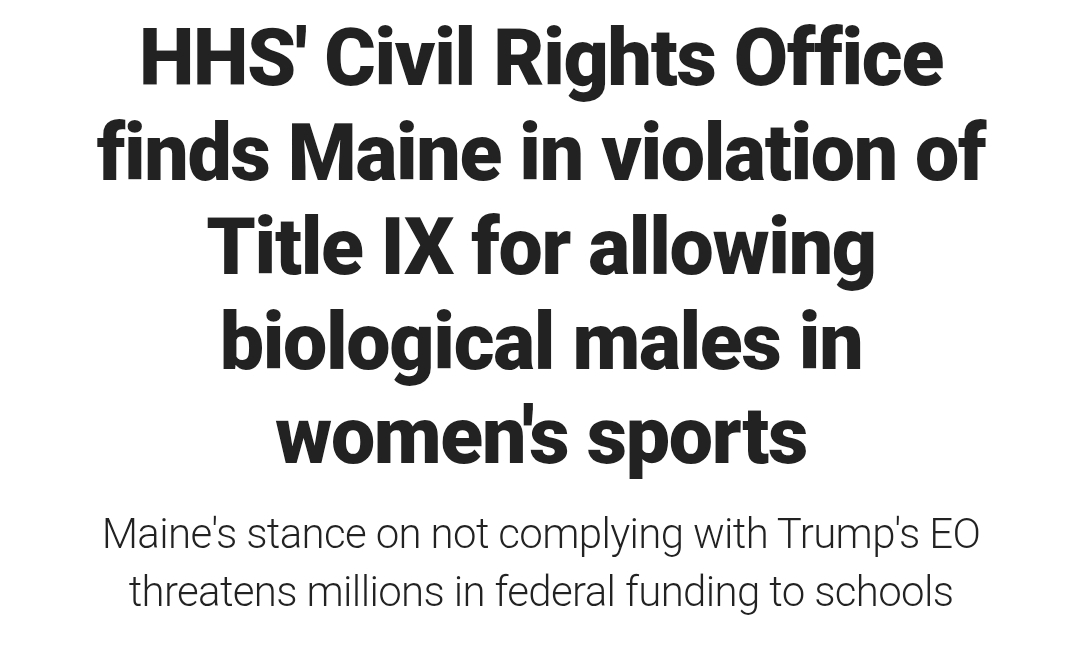Click the word "violation" in the headline
This screenshot has height=654, width=1080.
click(x=749, y=151)
